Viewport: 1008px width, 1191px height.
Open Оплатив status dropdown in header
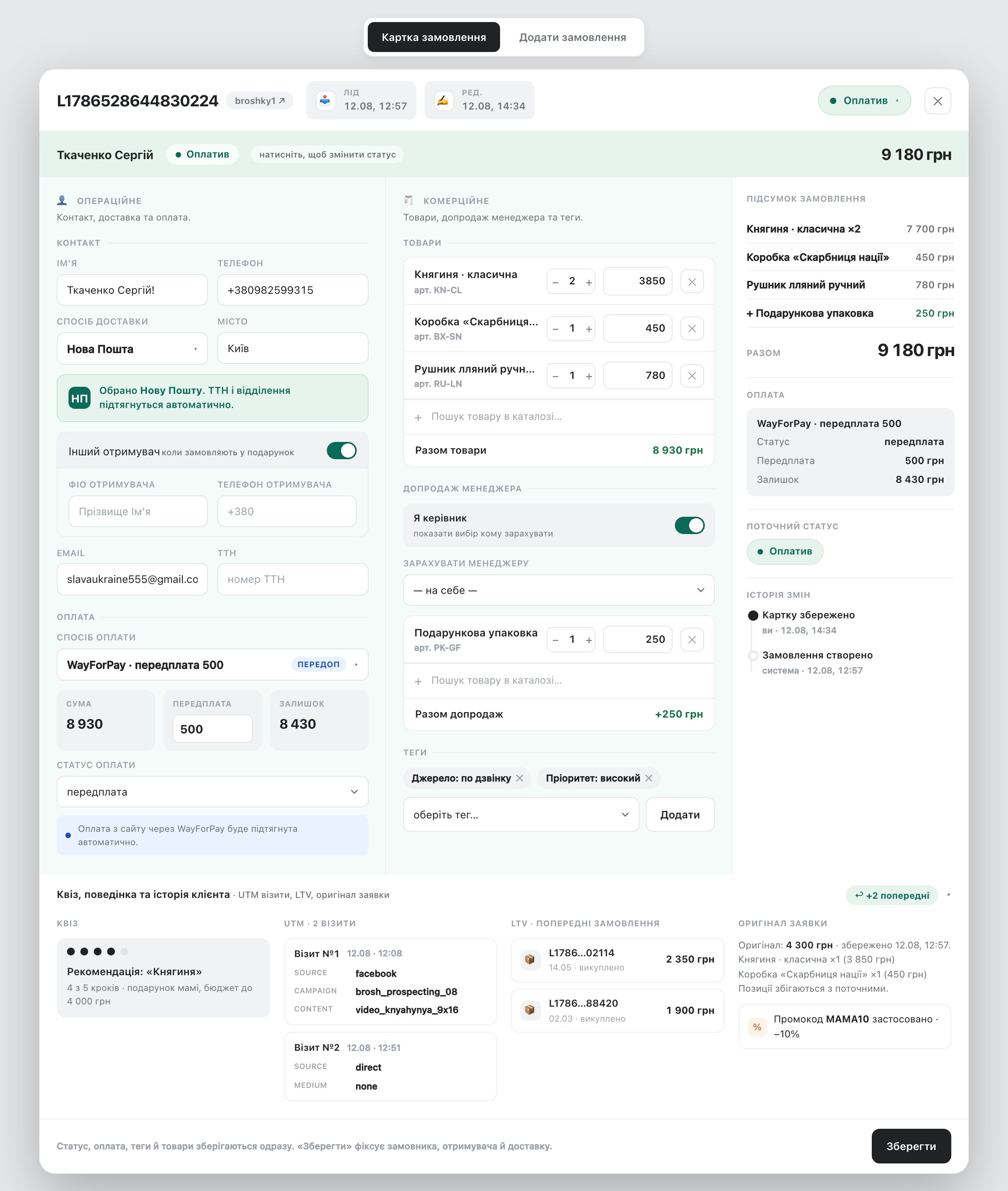[864, 100]
